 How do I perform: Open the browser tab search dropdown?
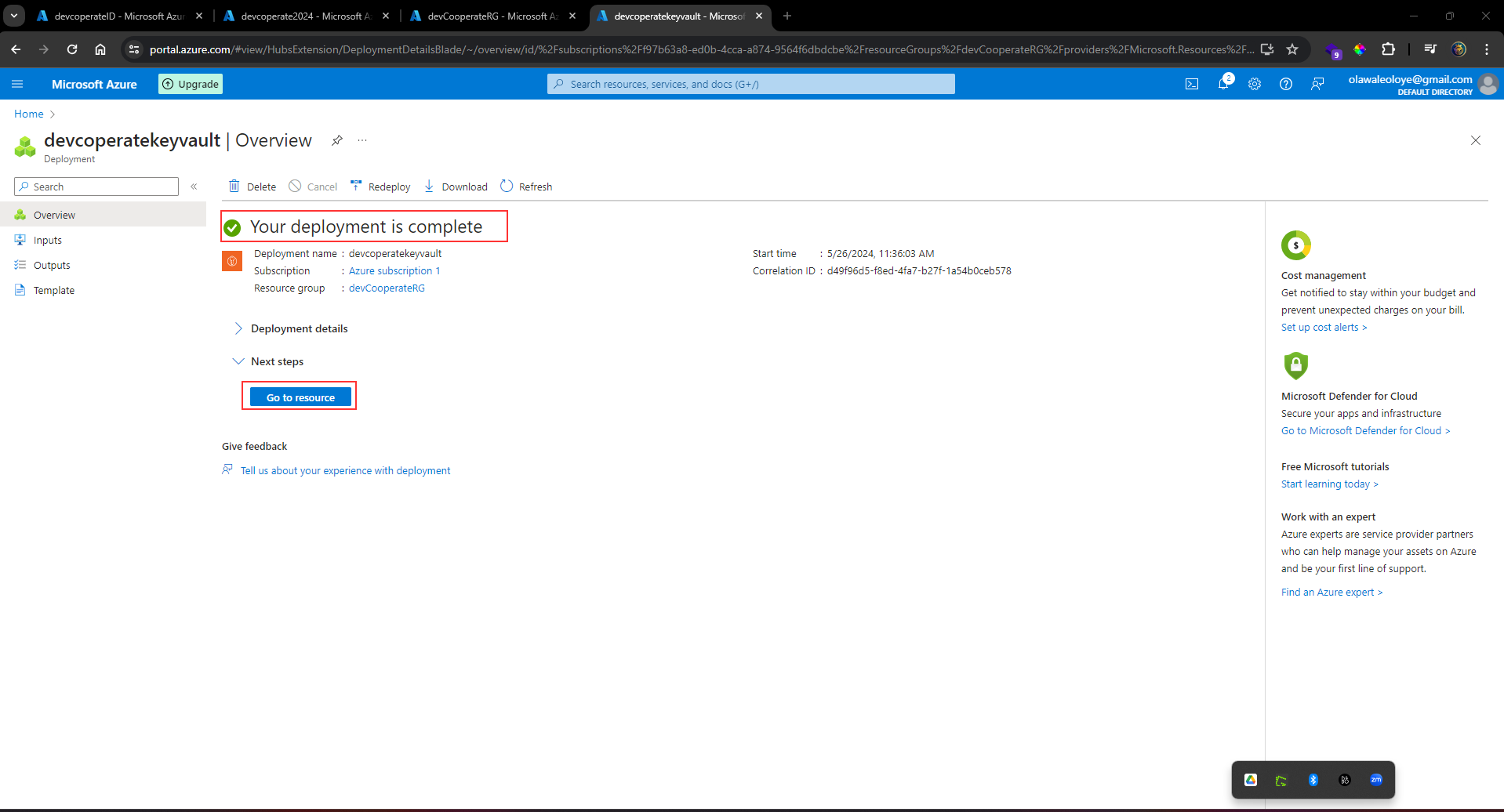pos(14,16)
